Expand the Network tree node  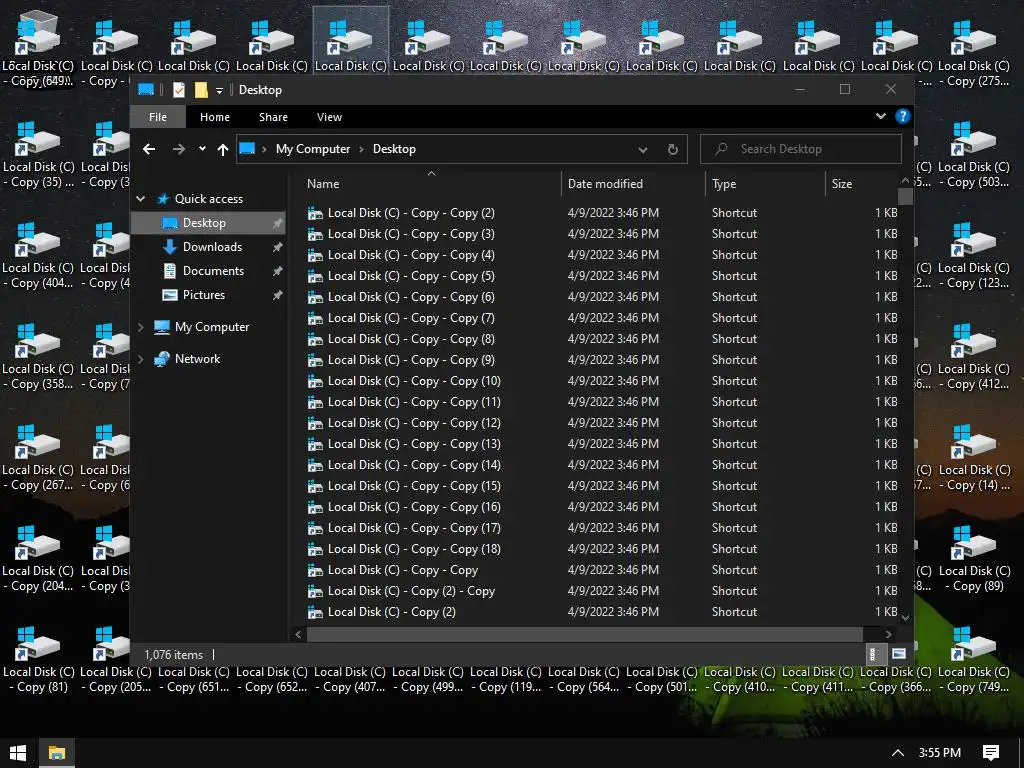140,359
